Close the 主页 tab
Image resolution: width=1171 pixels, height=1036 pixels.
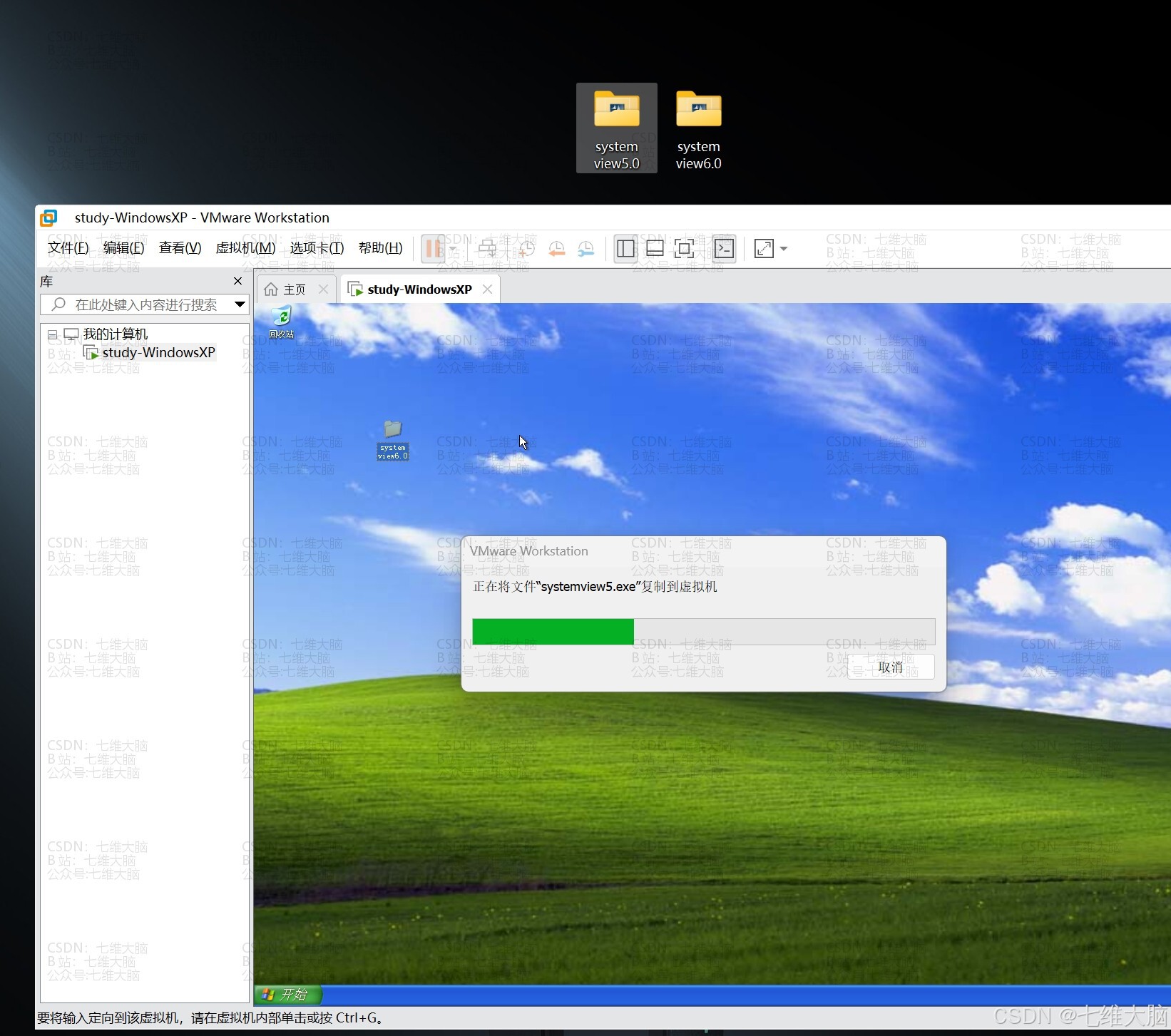[x=323, y=289]
